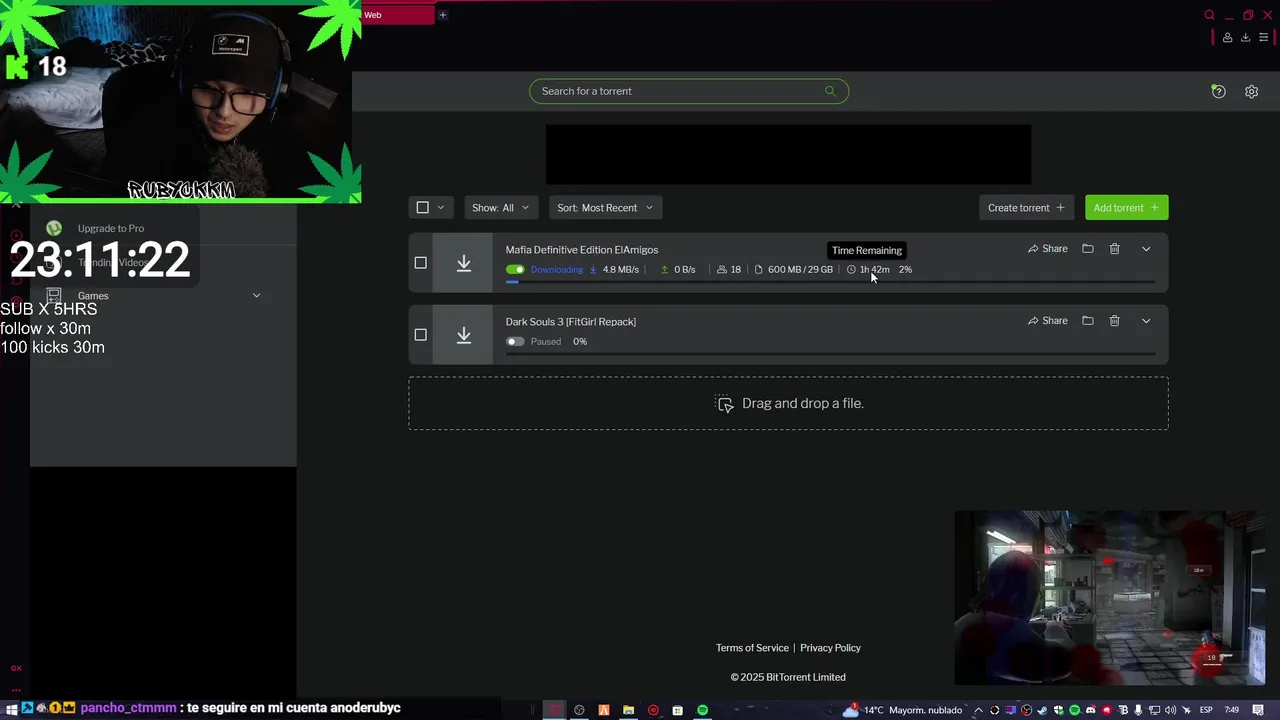
Task: Open folder for Dark Souls 3 torrent
Action: coord(1087,321)
